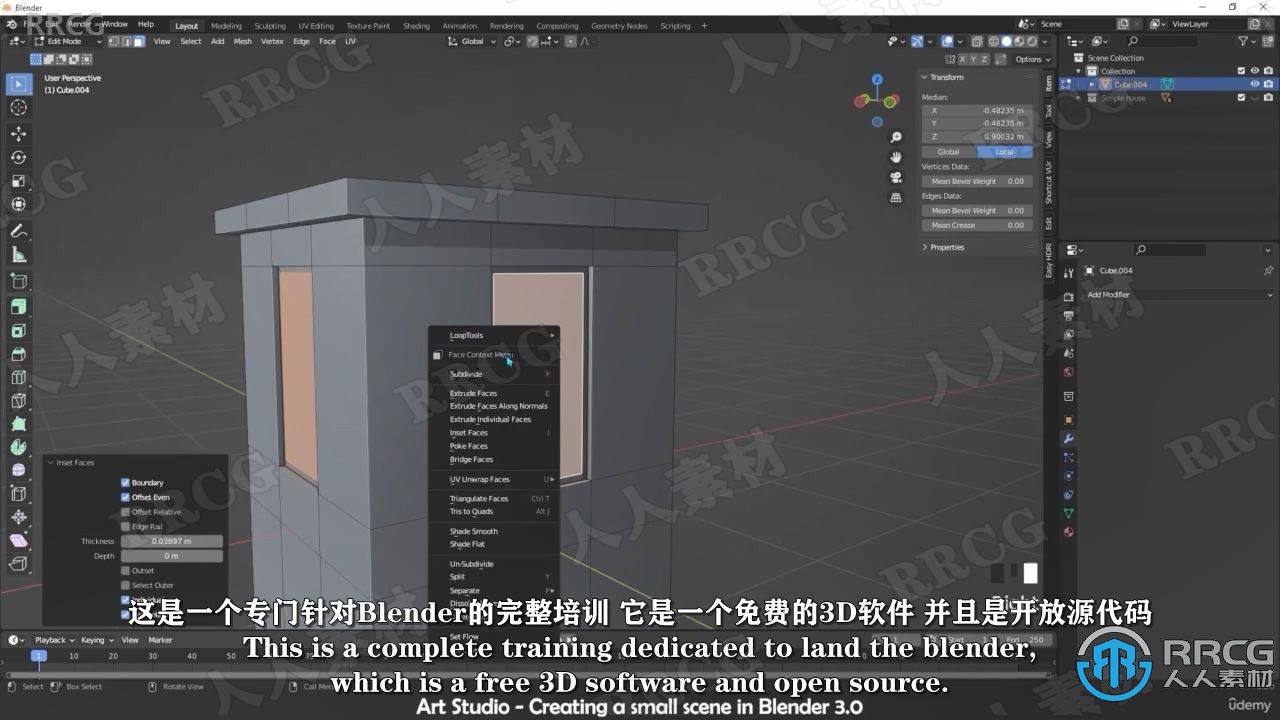Open the Global transform orientation dropdown
The width and height of the screenshot is (1280, 720).
472,41
